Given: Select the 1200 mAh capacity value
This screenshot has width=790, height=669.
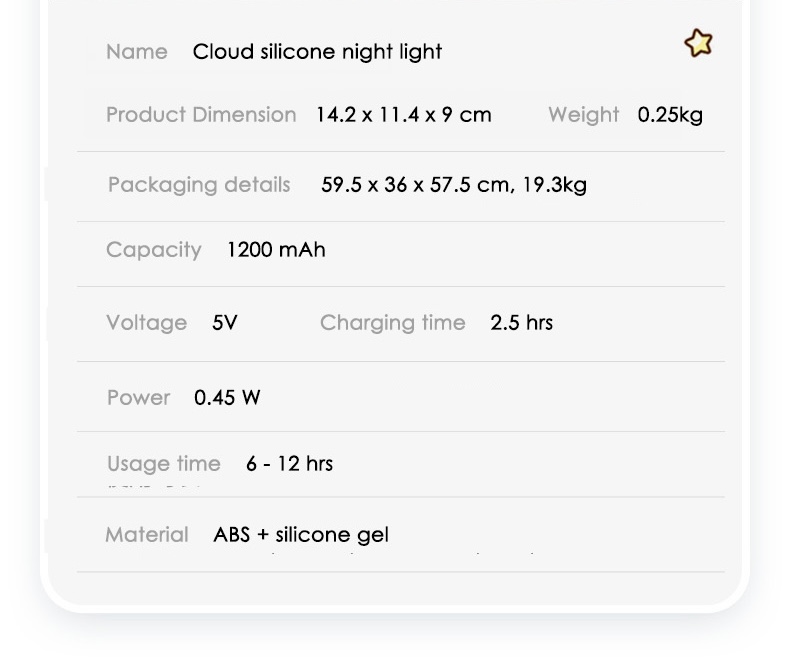Looking at the screenshot, I should (x=276, y=250).
